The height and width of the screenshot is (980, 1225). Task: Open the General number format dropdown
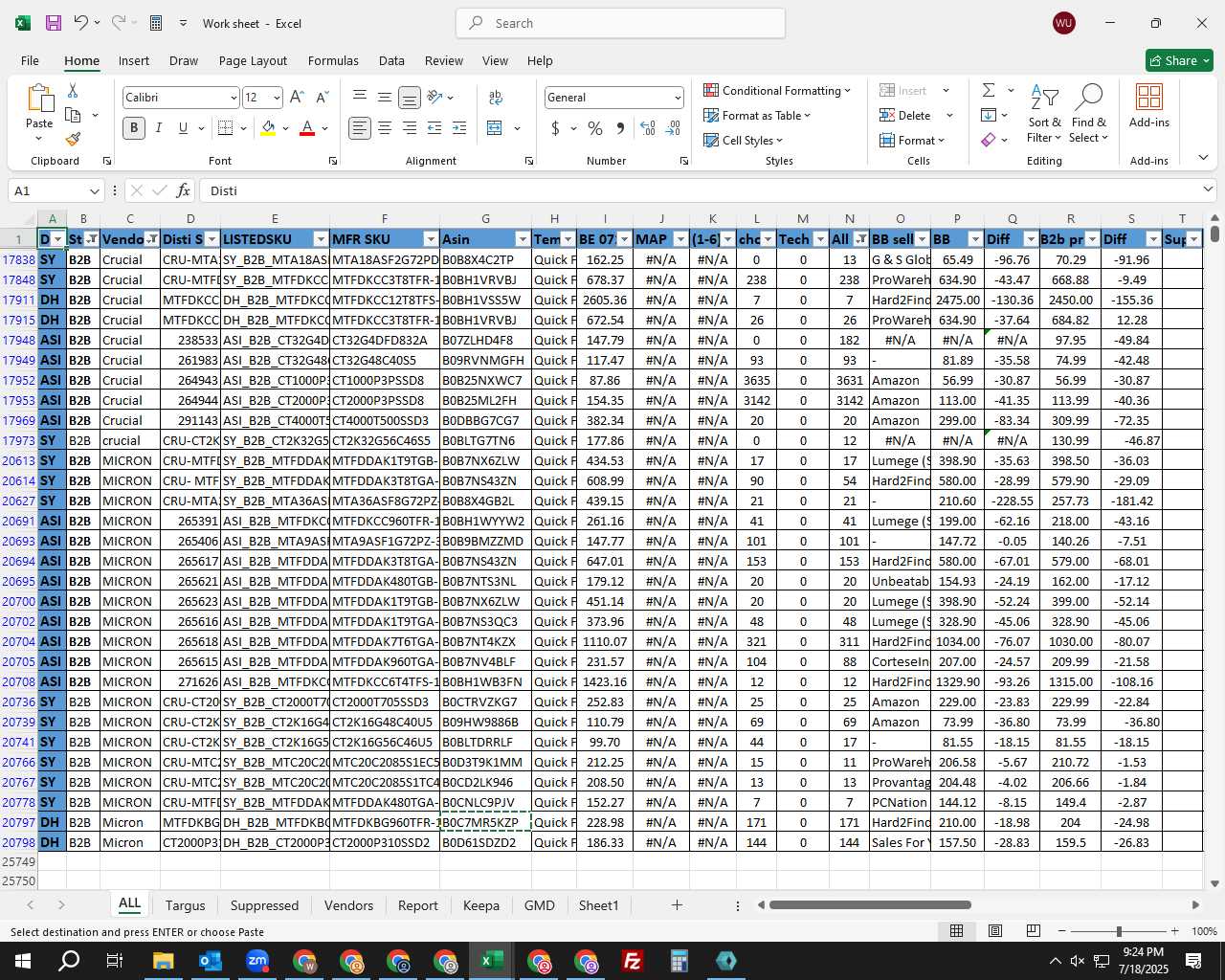[x=678, y=98]
